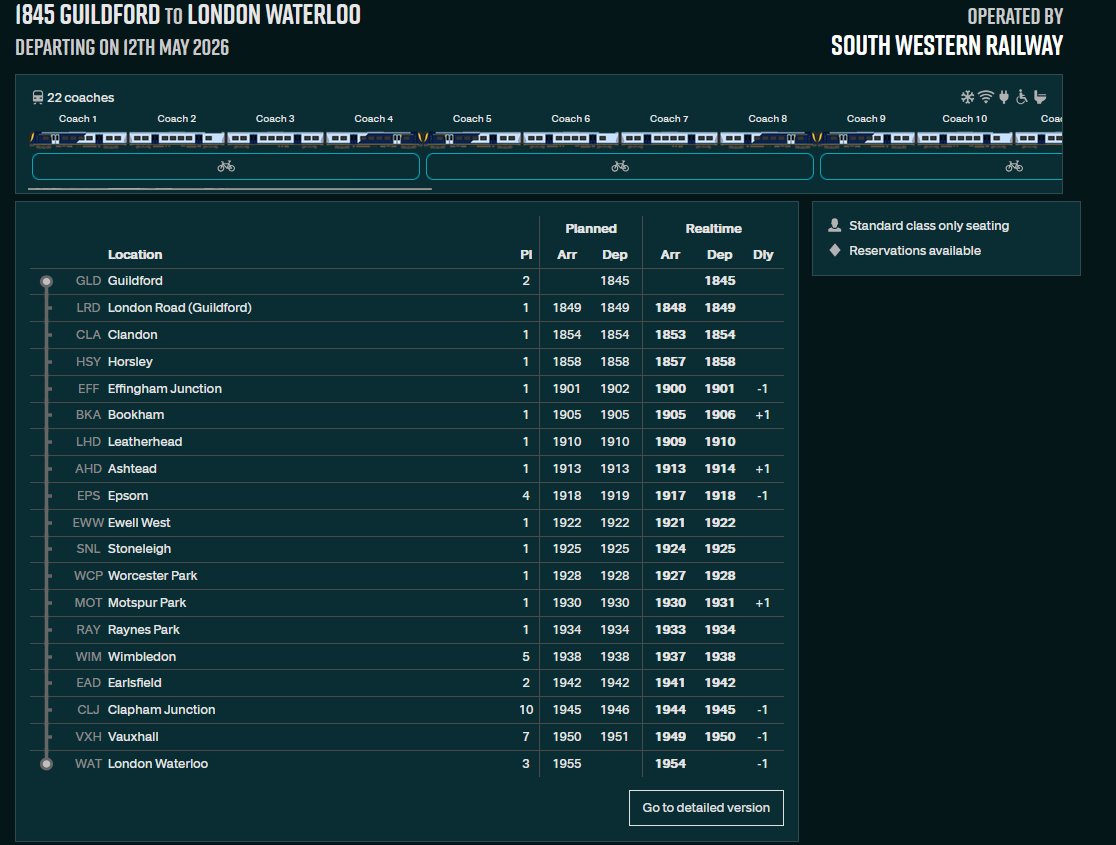Select the Coach 7 carriage image
Viewport: 1116px width, 845px height.
tap(669, 138)
